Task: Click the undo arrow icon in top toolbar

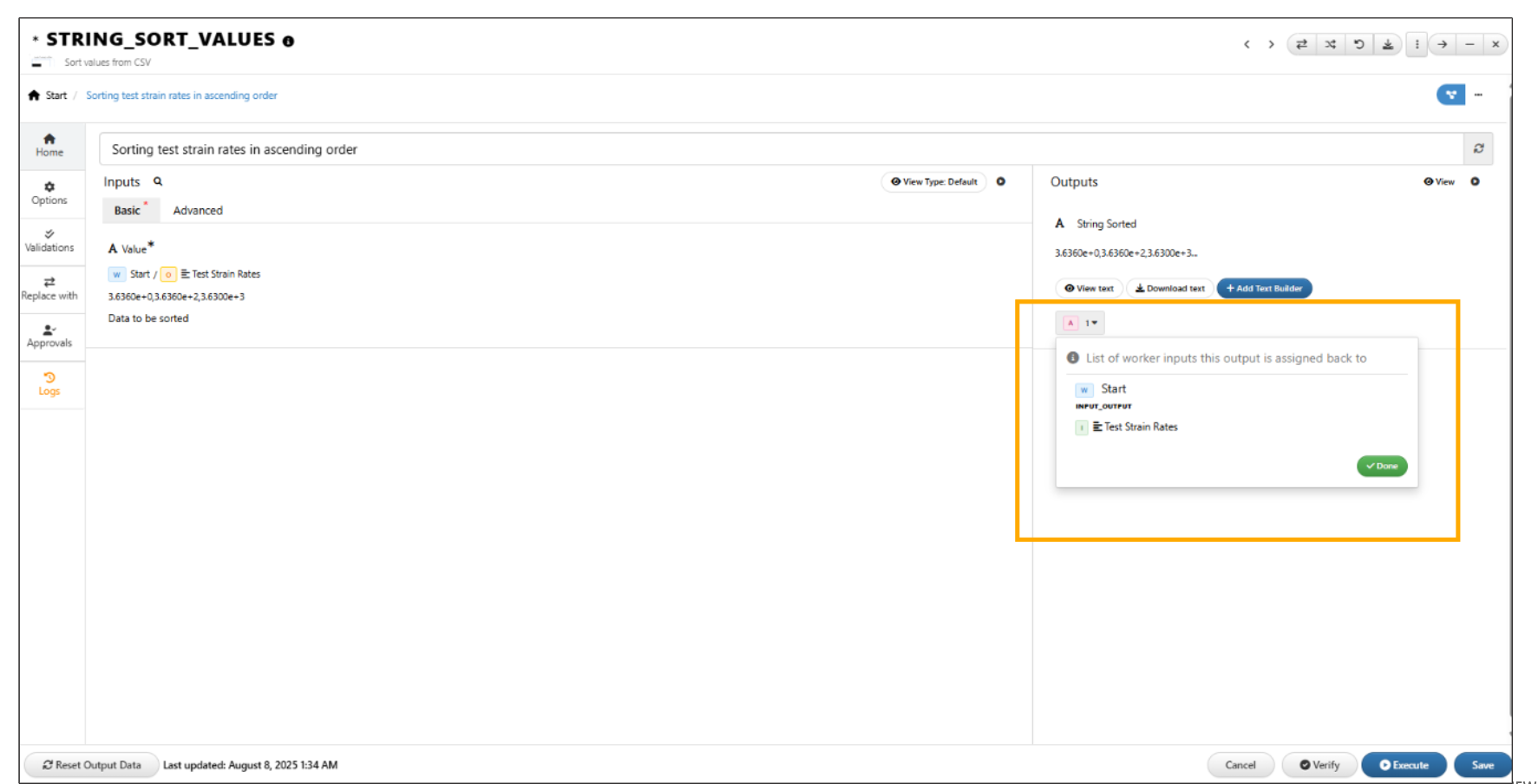Action: [x=1358, y=44]
